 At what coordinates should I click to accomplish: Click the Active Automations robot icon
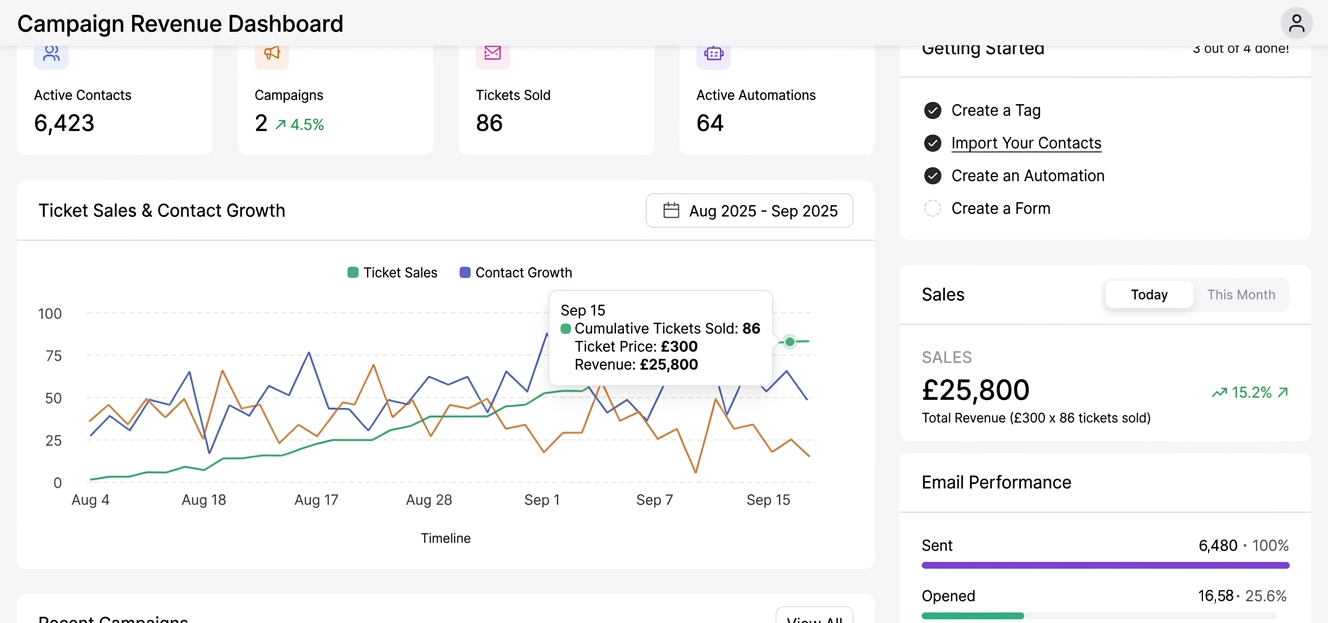coord(713,54)
